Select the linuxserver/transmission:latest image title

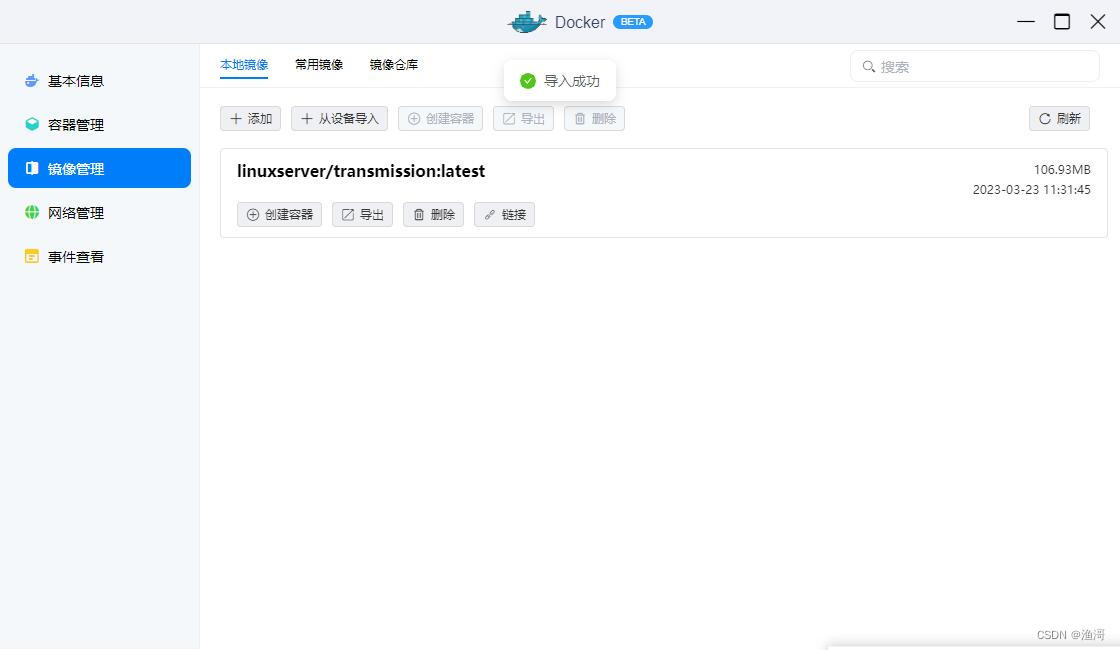pyautogui.click(x=361, y=171)
